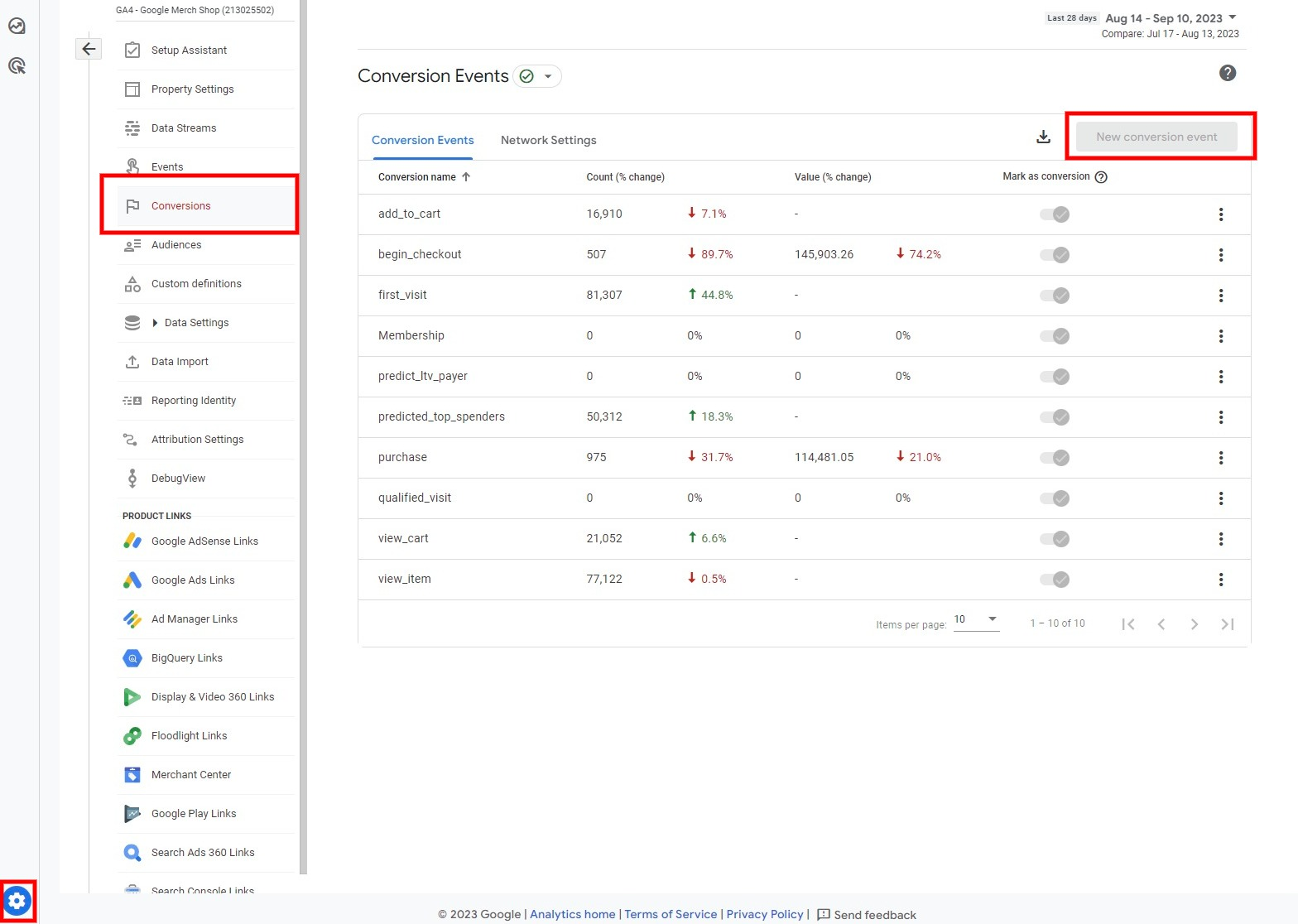Switch to Network Settings tab
Viewport: 1298px width, 924px height.
(548, 140)
